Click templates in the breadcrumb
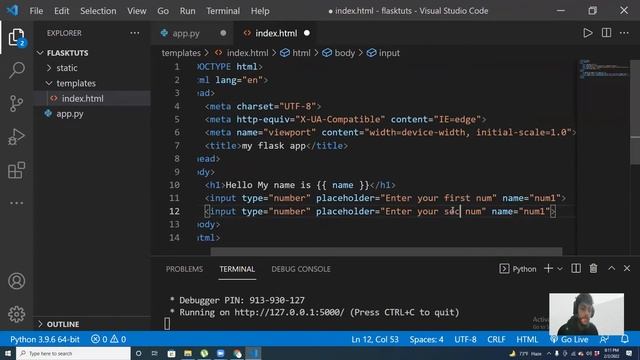640x360 pixels. tap(181, 53)
